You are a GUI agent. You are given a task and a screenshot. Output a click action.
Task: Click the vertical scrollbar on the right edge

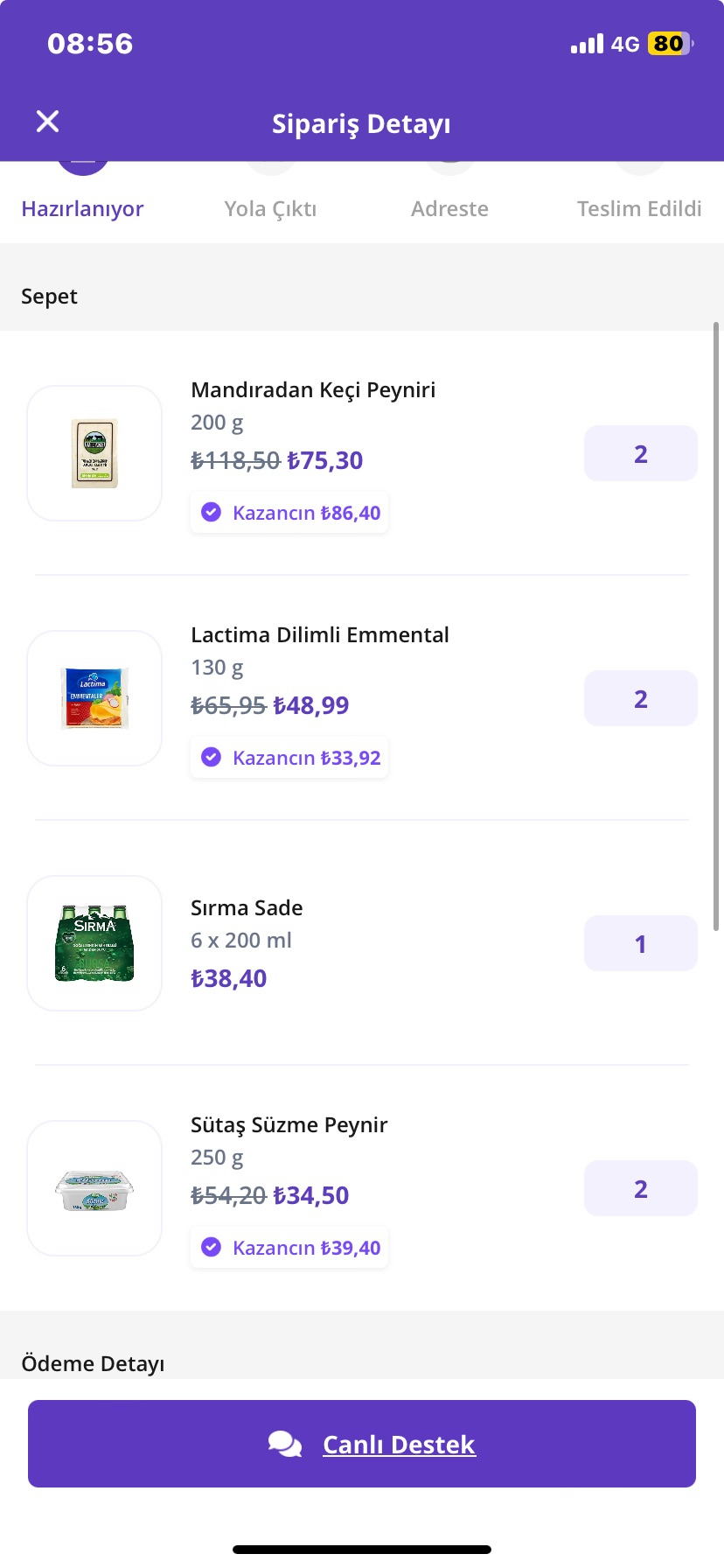point(716,626)
